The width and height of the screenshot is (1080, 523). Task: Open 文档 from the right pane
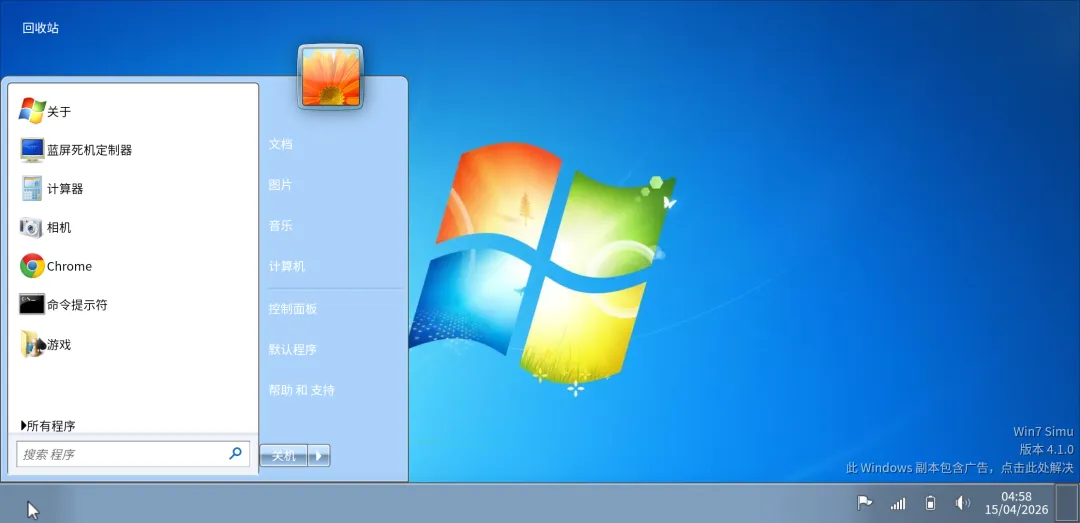(x=280, y=144)
